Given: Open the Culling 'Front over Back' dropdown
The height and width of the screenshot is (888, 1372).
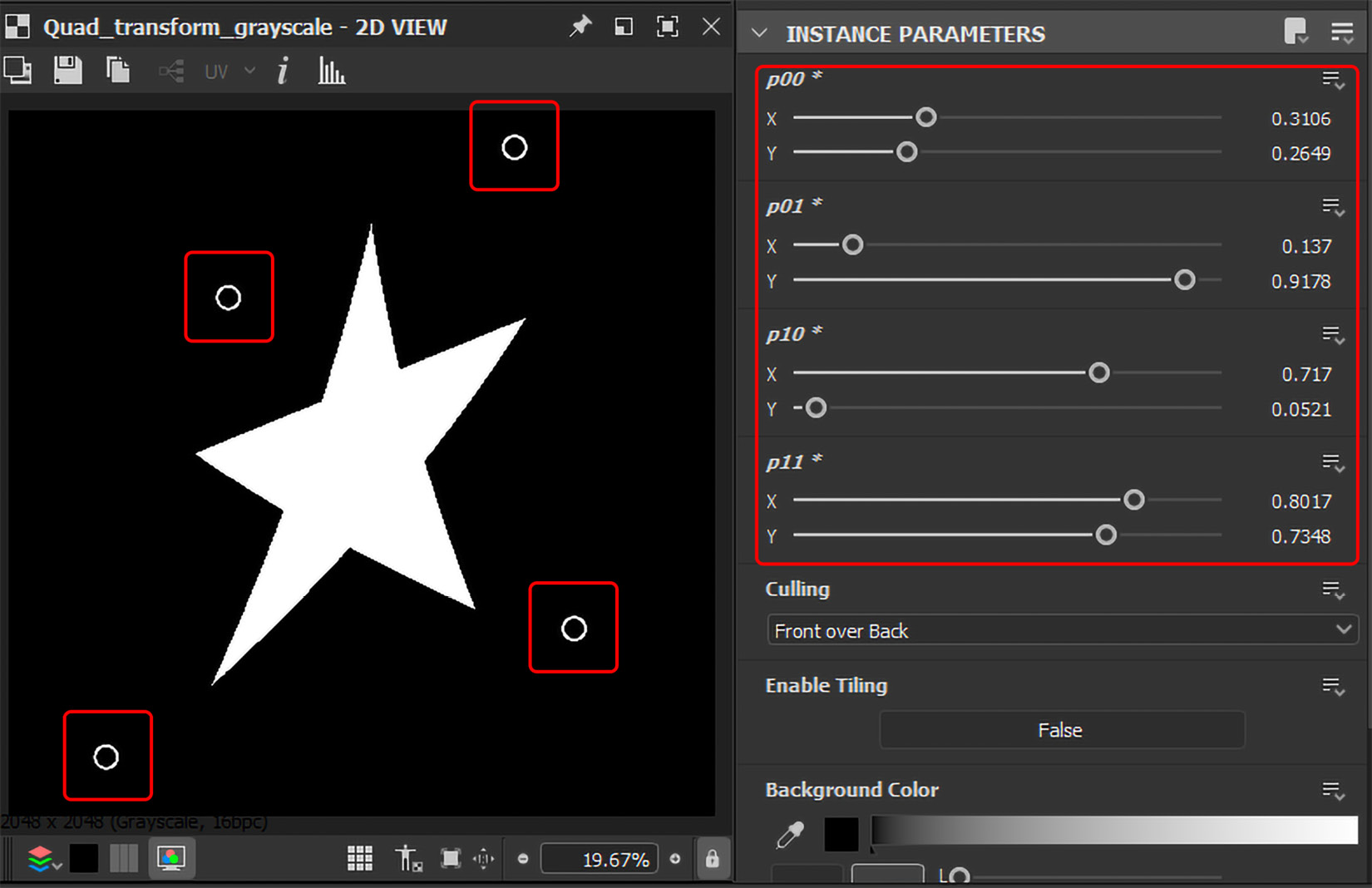Looking at the screenshot, I should coord(1062,630).
